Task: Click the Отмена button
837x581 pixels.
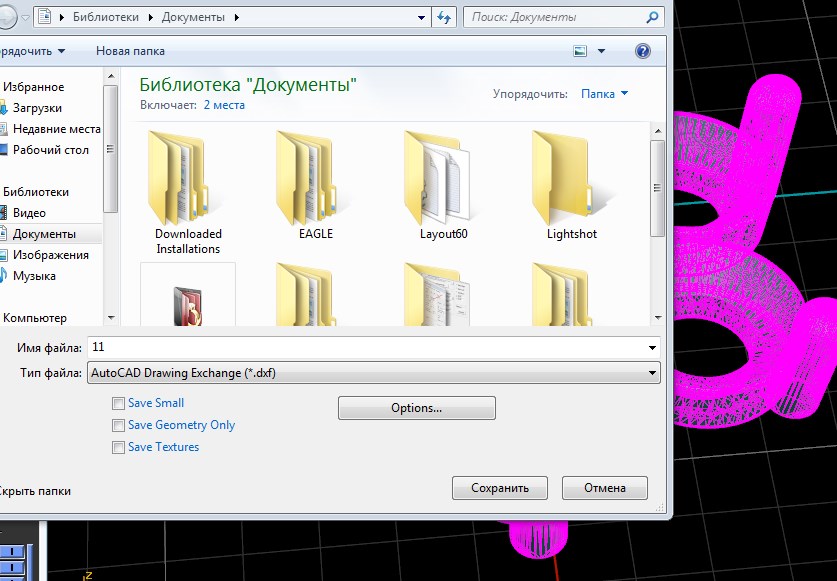Action: [605, 488]
